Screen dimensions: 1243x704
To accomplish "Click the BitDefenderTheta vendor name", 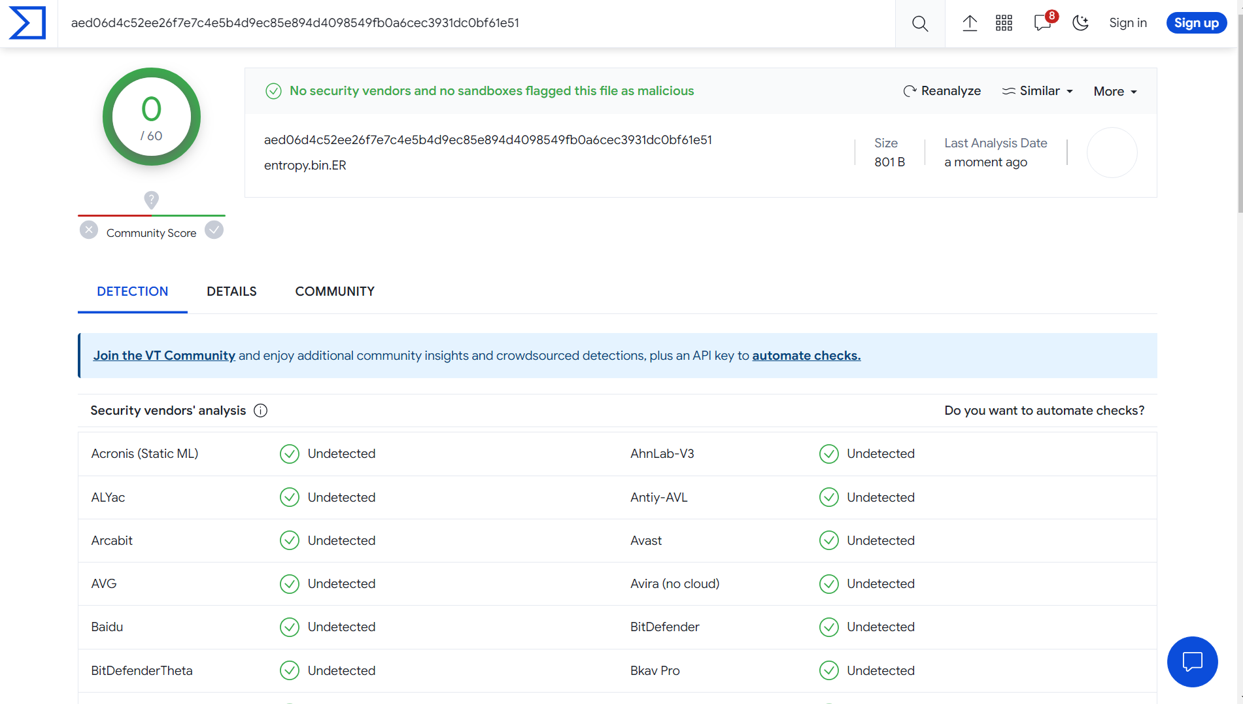I will click(142, 670).
